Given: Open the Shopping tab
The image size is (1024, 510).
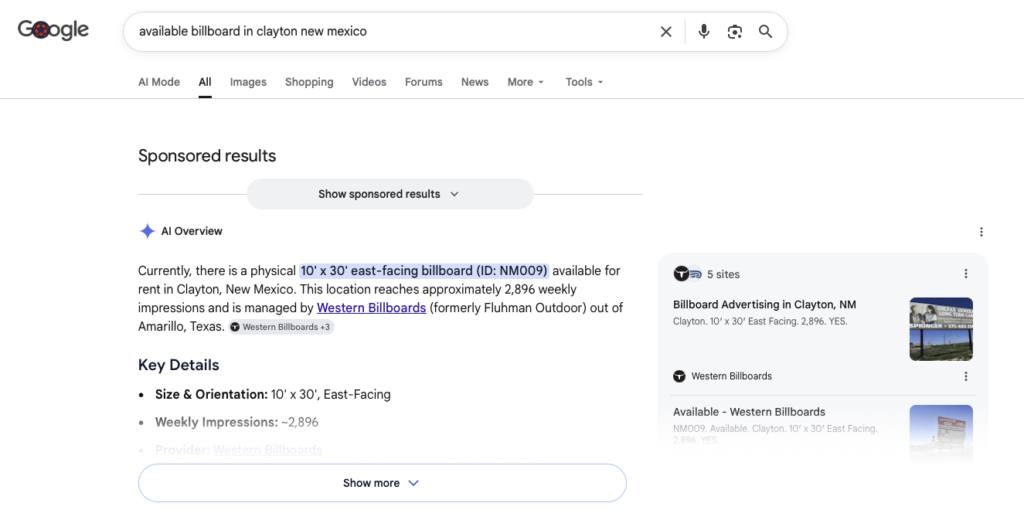Looking at the screenshot, I should 309,82.
